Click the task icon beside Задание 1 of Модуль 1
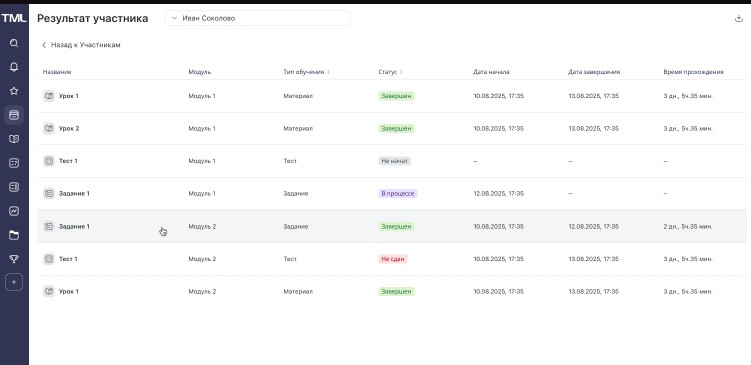 coord(48,194)
